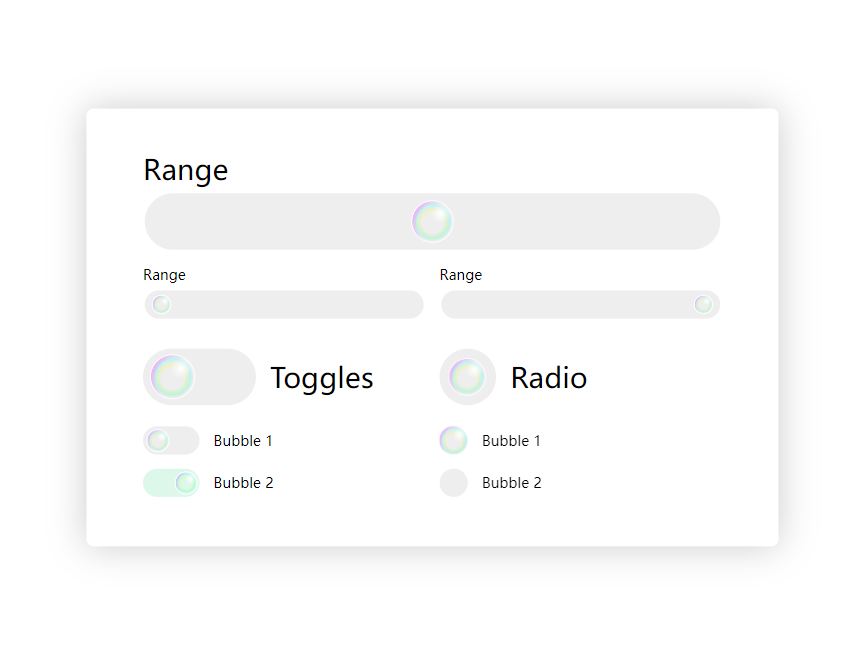Screen dimensions: 865x655
Task: Enable the Bubble 1 toggle switch
Action: [x=171, y=441]
